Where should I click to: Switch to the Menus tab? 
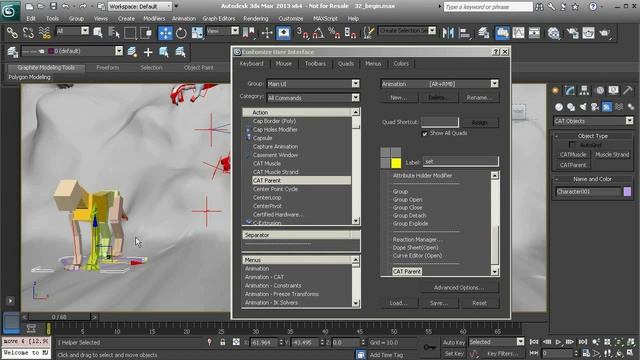click(373, 64)
